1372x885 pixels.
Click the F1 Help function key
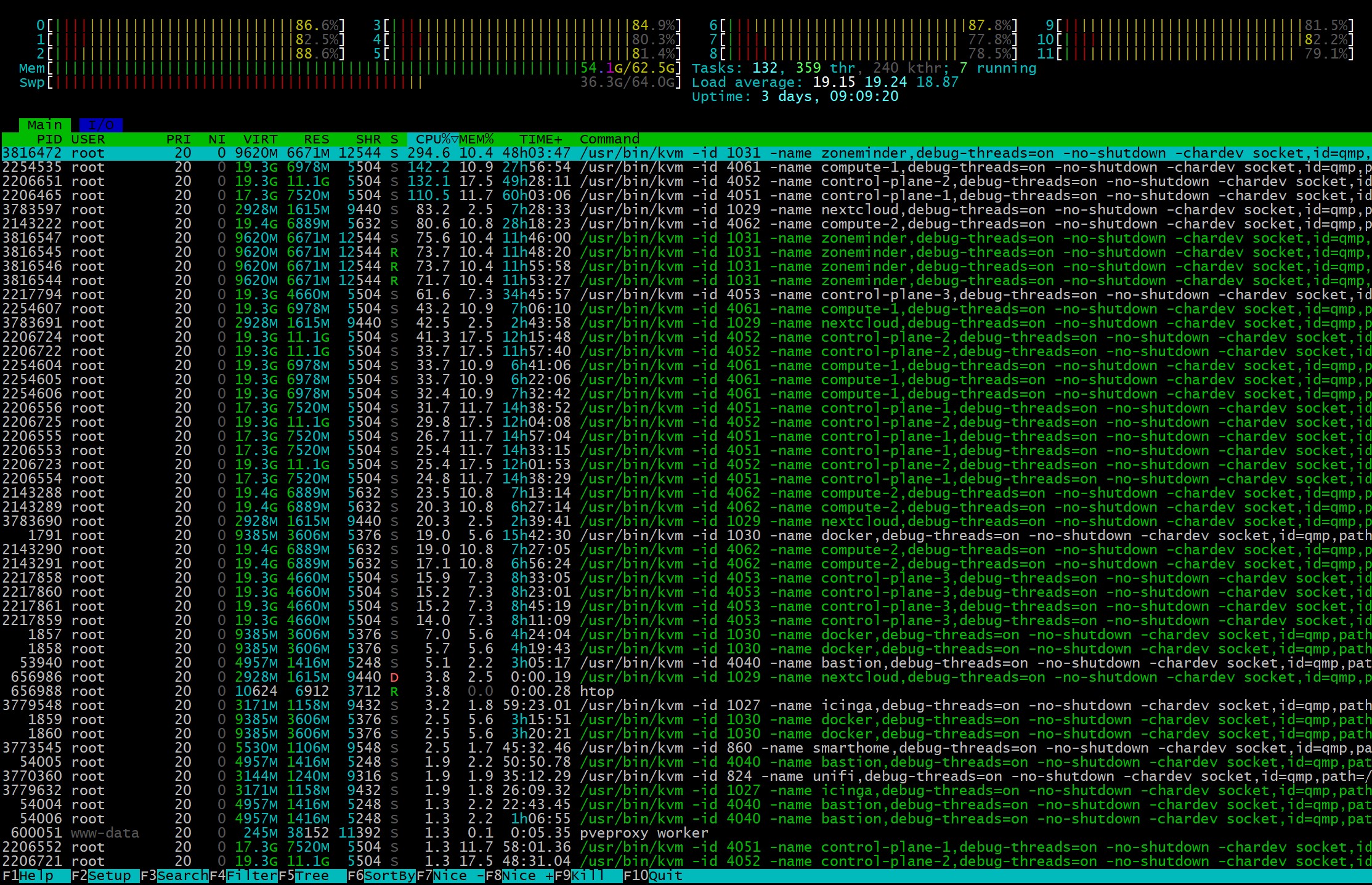click(x=36, y=876)
